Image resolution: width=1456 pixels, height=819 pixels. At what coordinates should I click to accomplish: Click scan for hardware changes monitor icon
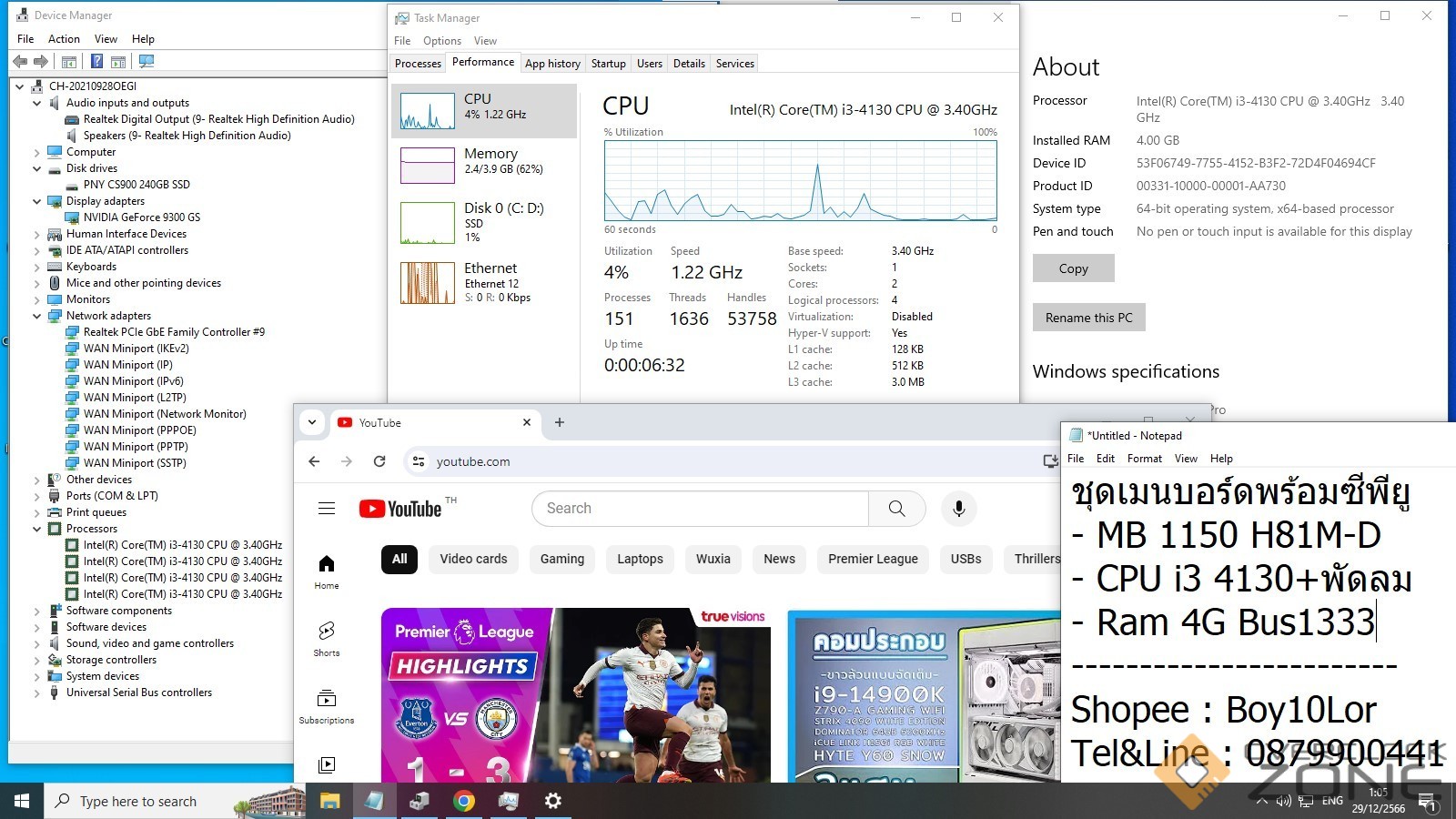[147, 61]
